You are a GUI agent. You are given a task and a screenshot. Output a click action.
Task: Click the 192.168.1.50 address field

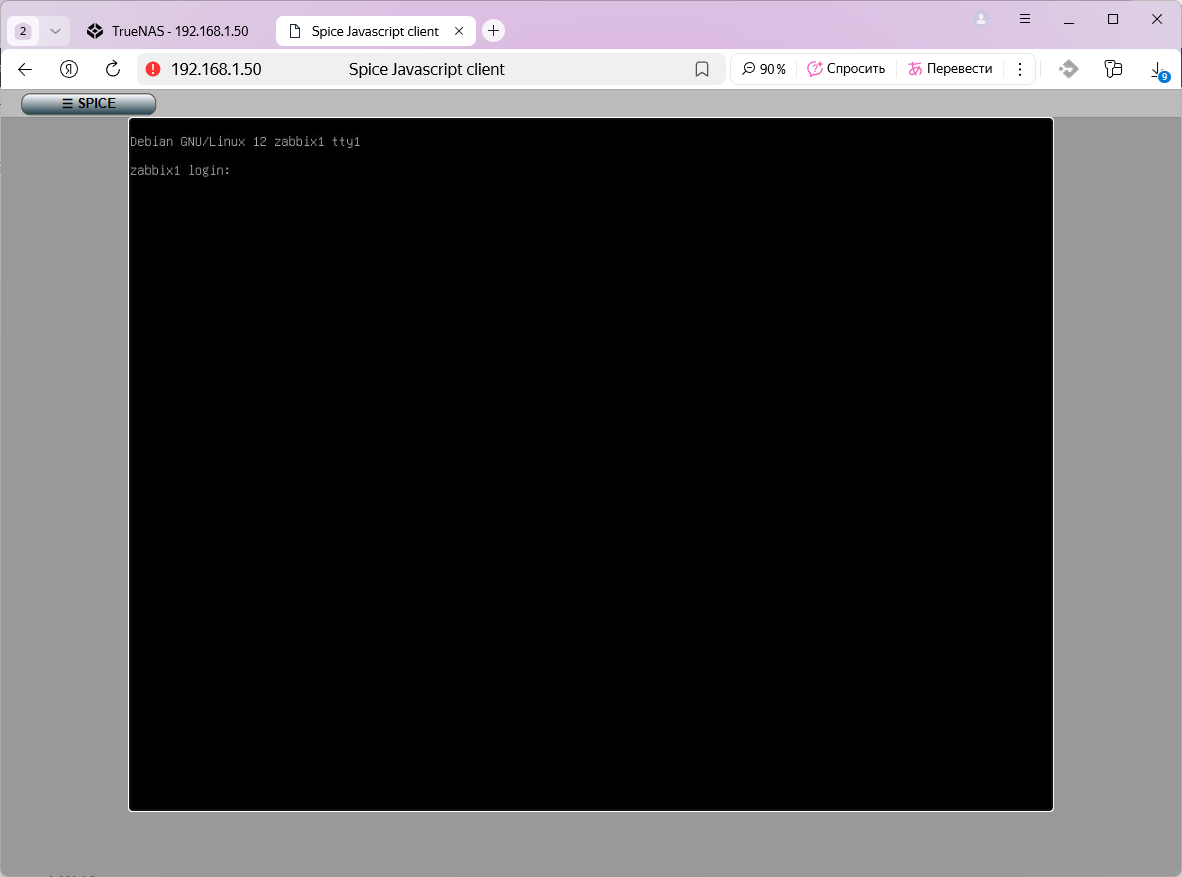[x=431, y=69]
